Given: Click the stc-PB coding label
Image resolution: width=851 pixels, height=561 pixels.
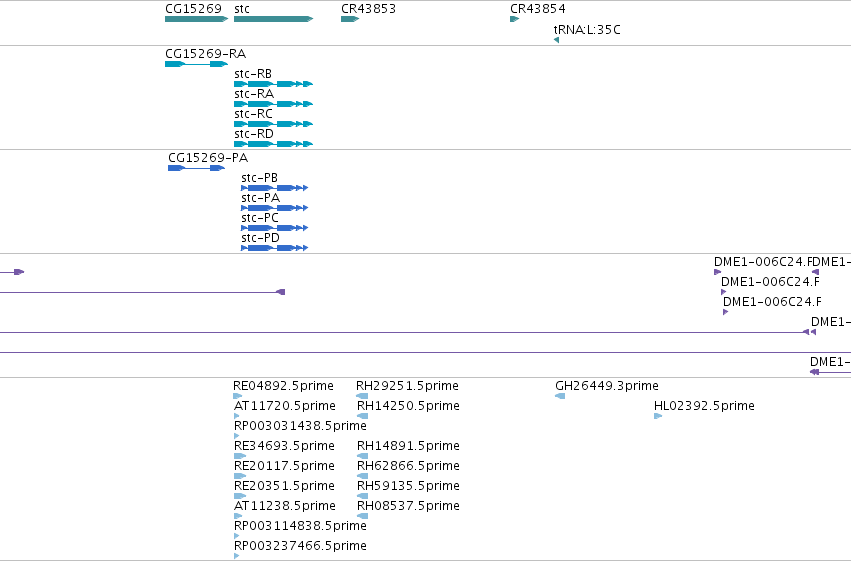Looking at the screenshot, I should pyautogui.click(x=259, y=178).
